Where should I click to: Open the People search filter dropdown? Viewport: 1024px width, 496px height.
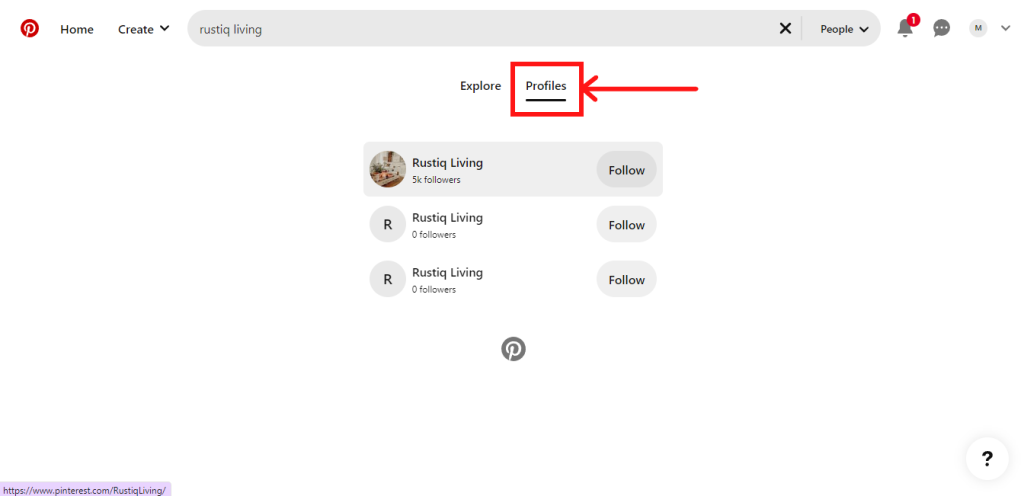(843, 29)
